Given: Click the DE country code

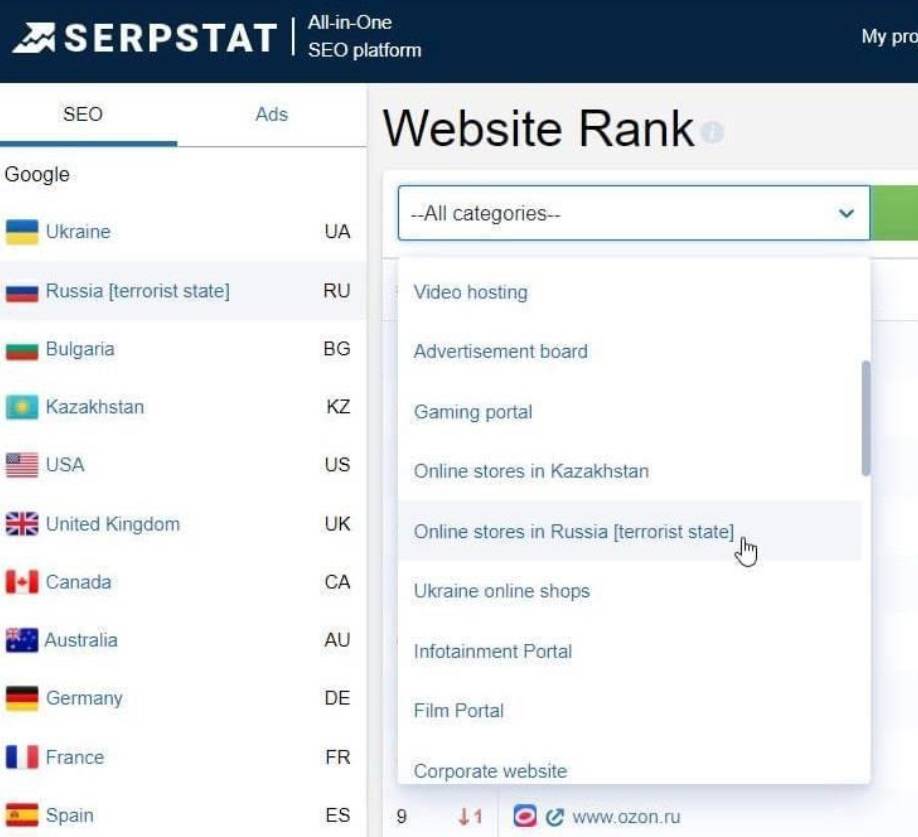Looking at the screenshot, I should point(337,698).
